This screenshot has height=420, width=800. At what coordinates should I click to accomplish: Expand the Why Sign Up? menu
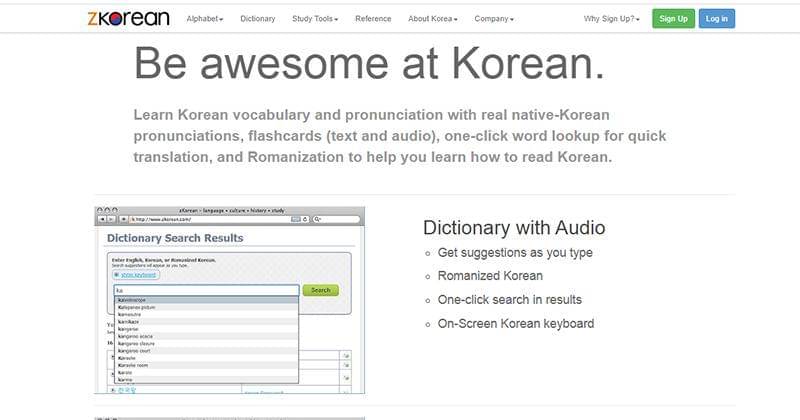pyautogui.click(x=611, y=18)
